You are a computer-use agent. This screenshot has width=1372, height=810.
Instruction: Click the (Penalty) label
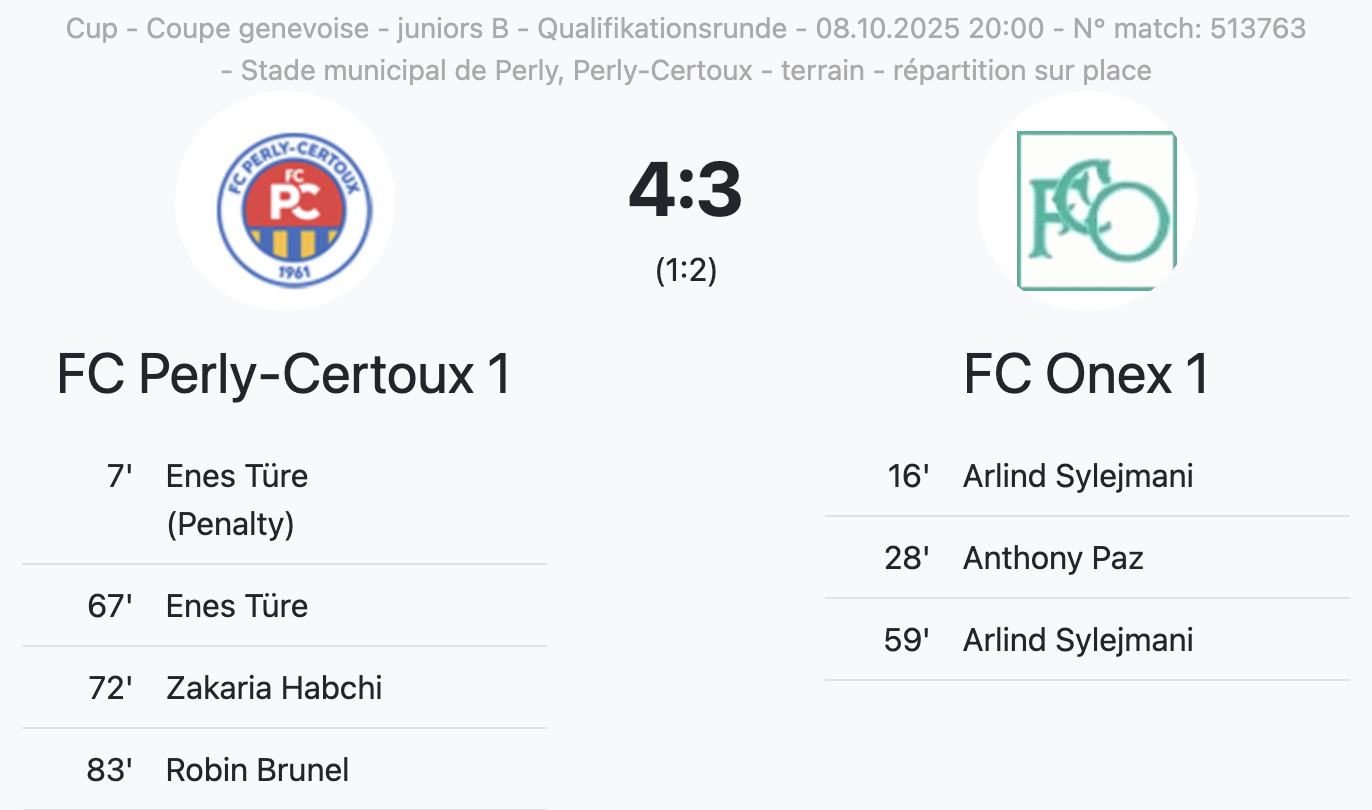click(x=230, y=524)
